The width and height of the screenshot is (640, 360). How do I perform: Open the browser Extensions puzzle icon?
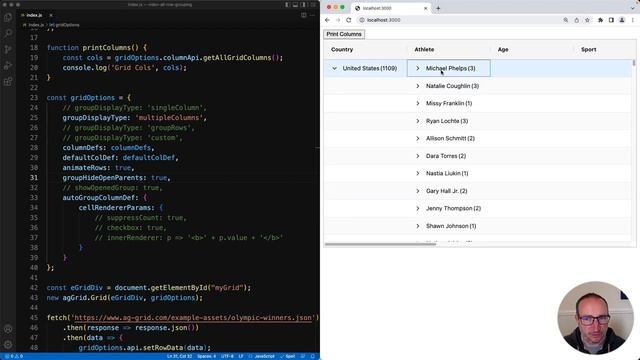tap(600, 20)
